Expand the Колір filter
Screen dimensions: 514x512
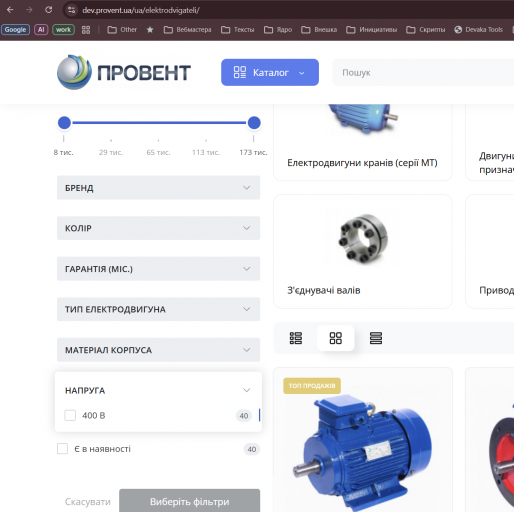pyautogui.click(x=158, y=228)
